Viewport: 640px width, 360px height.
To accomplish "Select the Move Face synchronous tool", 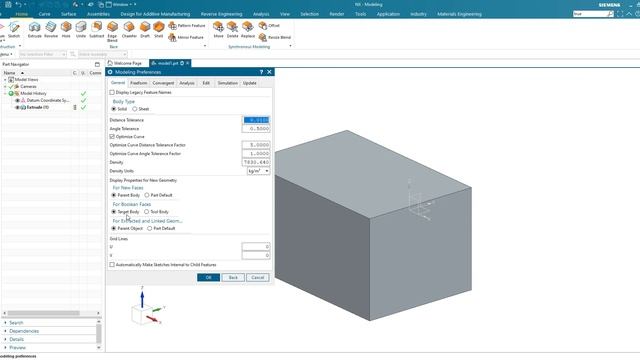I will click(218, 29).
